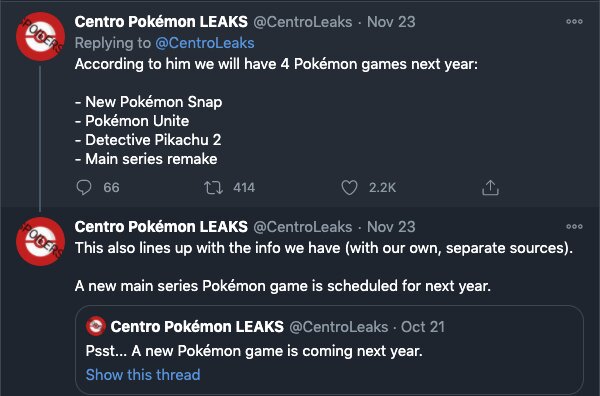Open the Oct 21 quoted tweet timestamp
600x396 pixels.
tap(423, 327)
